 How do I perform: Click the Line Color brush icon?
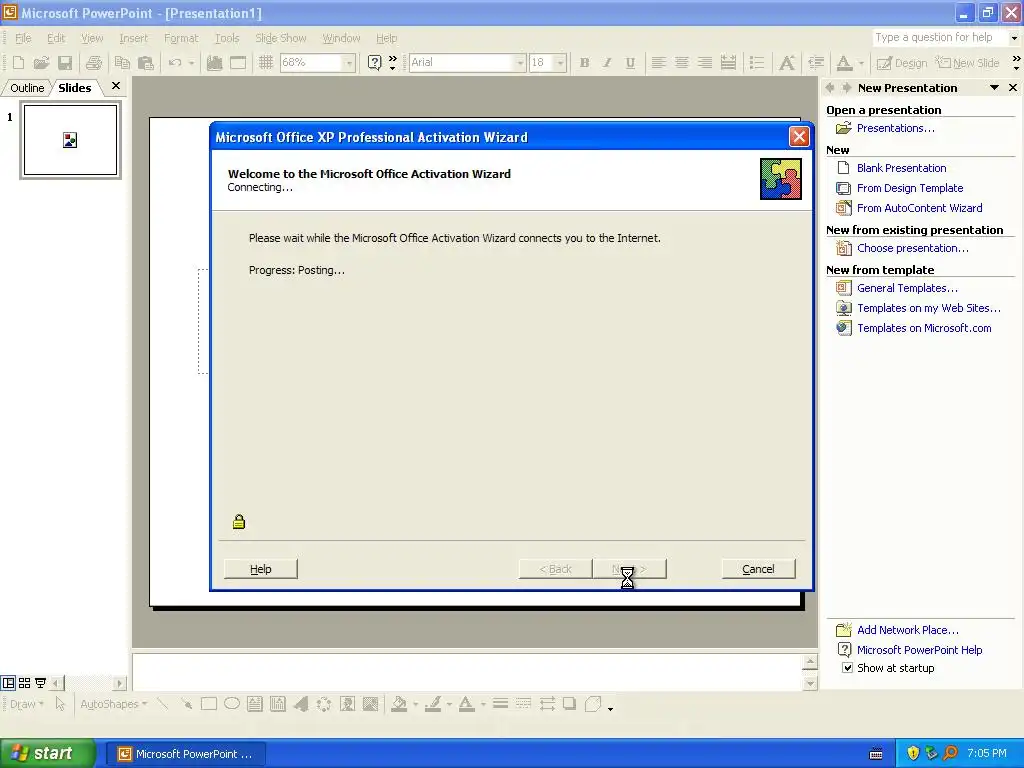pyautogui.click(x=432, y=704)
